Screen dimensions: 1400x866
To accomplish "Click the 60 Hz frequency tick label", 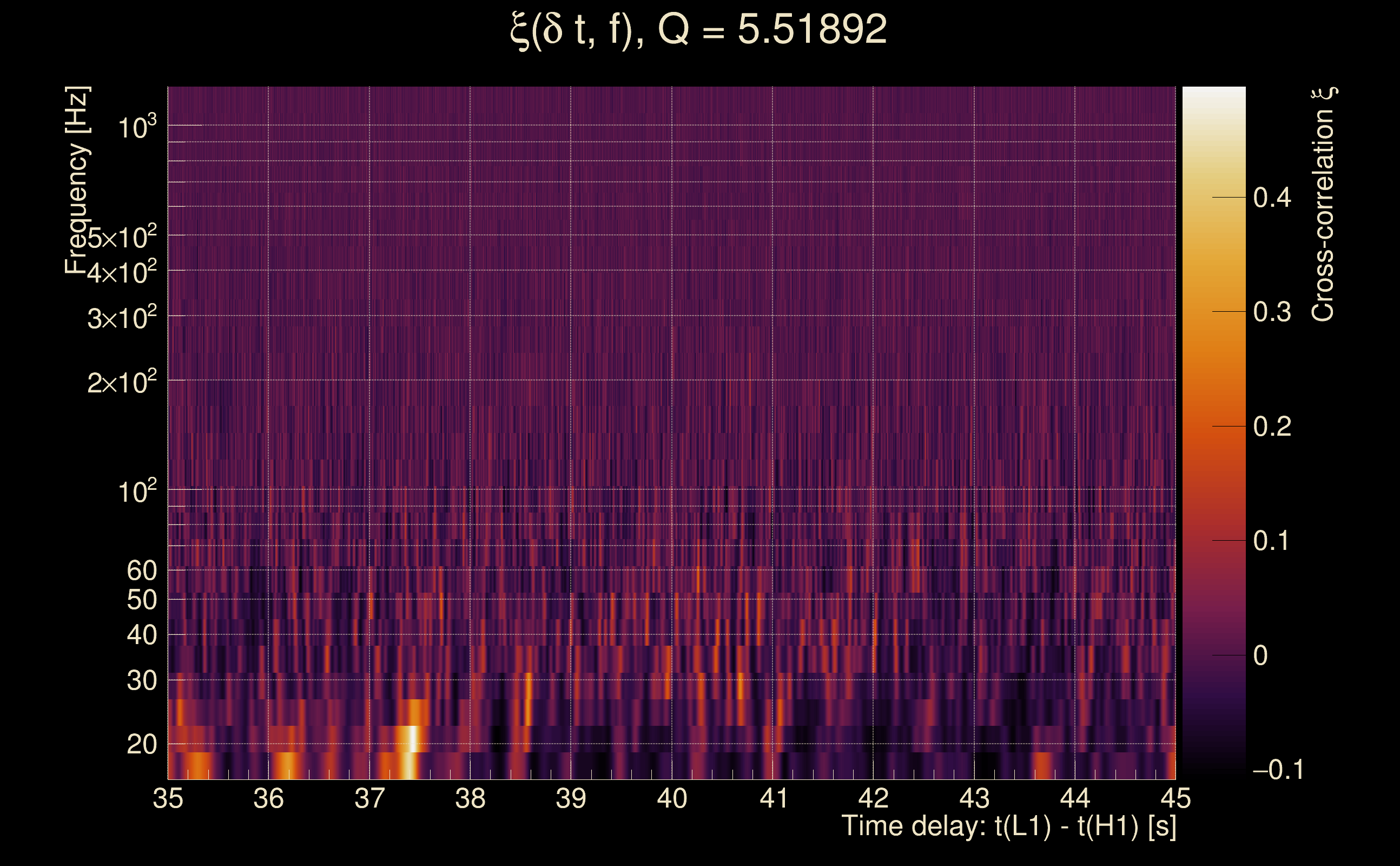I will (141, 570).
